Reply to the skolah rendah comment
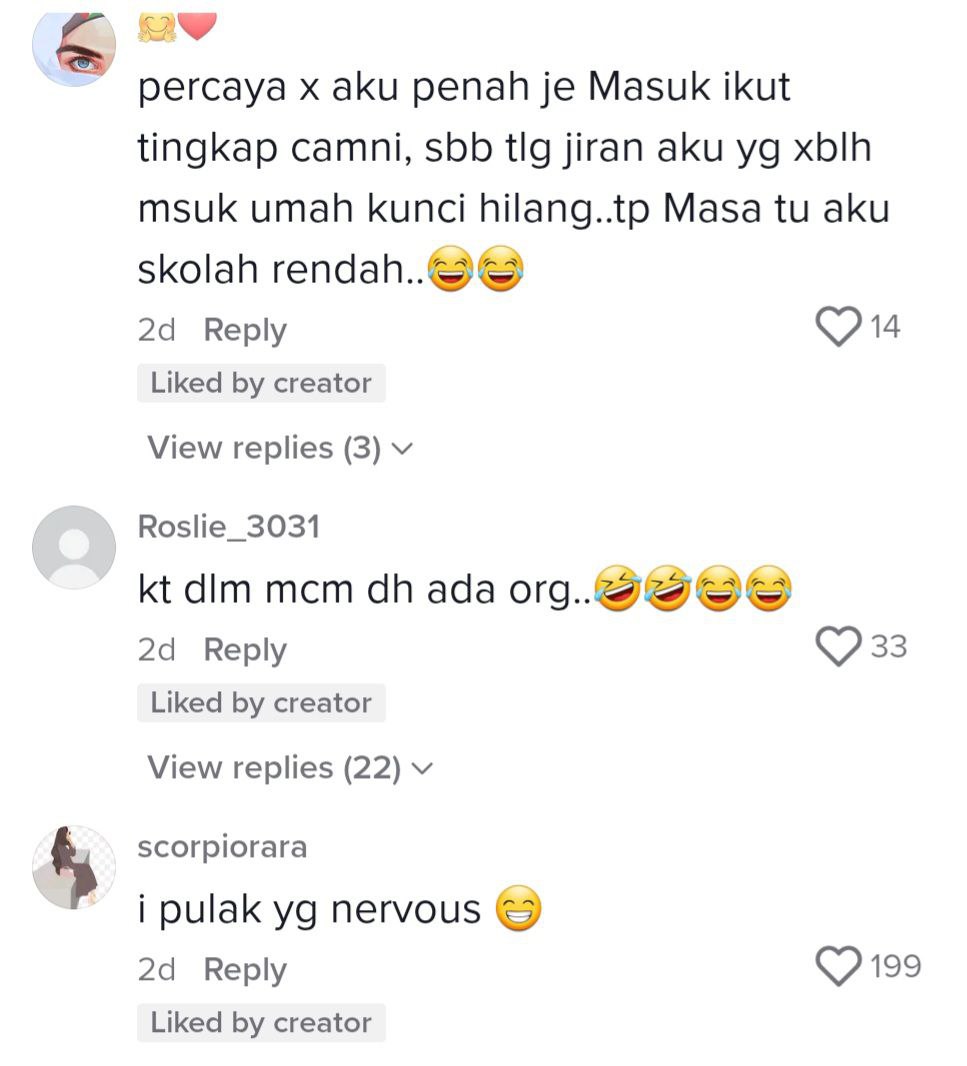Viewport: 967px width, 1066px height. tap(245, 331)
